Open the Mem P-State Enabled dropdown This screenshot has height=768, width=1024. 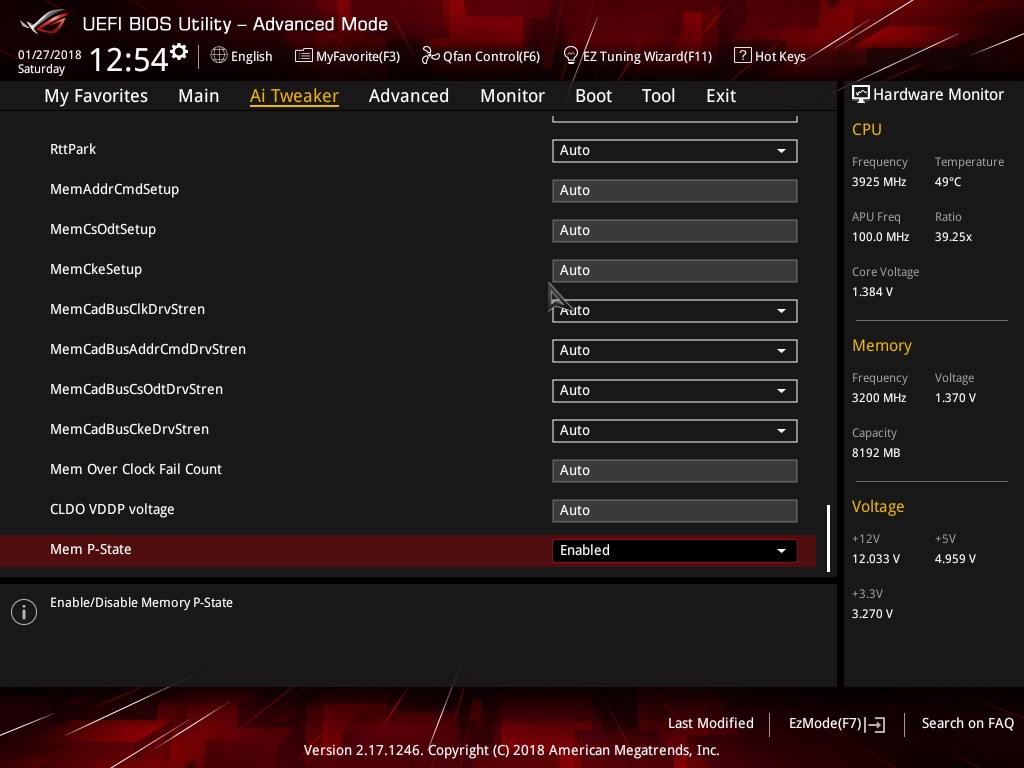(x=675, y=551)
